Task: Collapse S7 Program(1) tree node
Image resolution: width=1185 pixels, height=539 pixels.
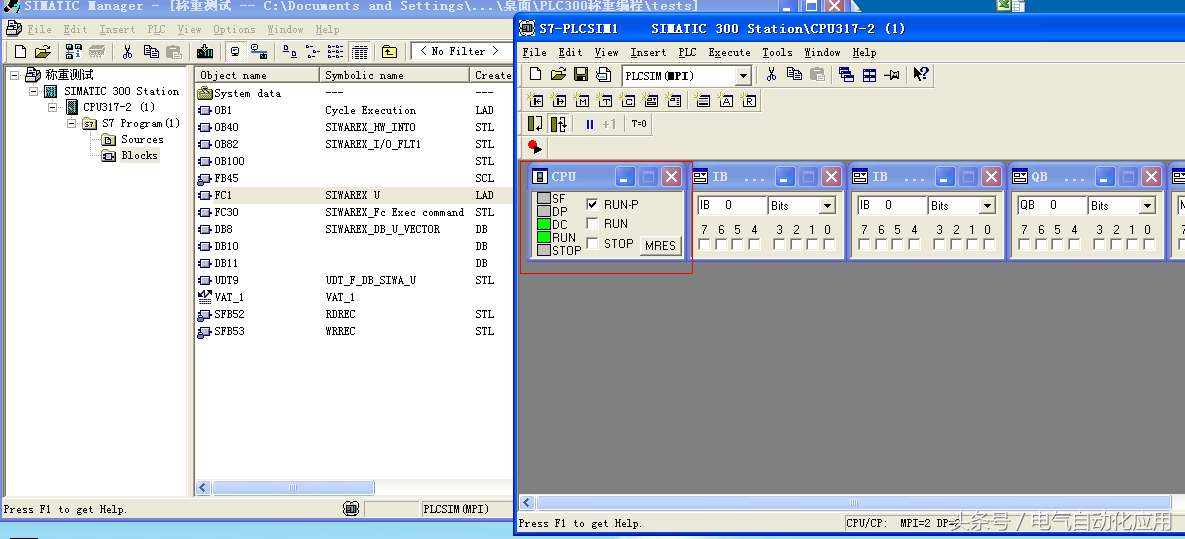Action: coord(71,123)
